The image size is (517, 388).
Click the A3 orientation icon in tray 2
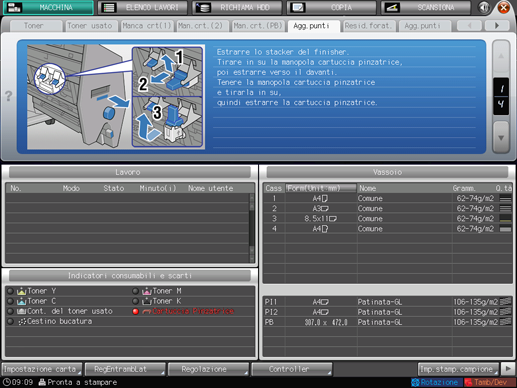(325, 208)
